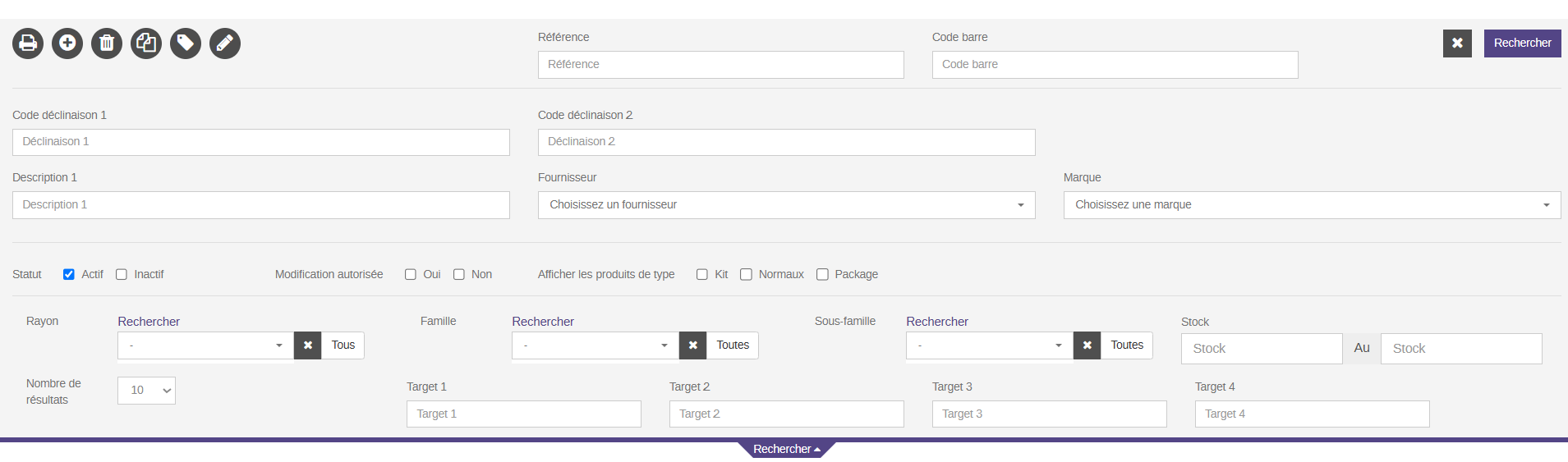Image resolution: width=1568 pixels, height=462 pixels.
Task: Clear the Famille selection with X
Action: (x=692, y=345)
